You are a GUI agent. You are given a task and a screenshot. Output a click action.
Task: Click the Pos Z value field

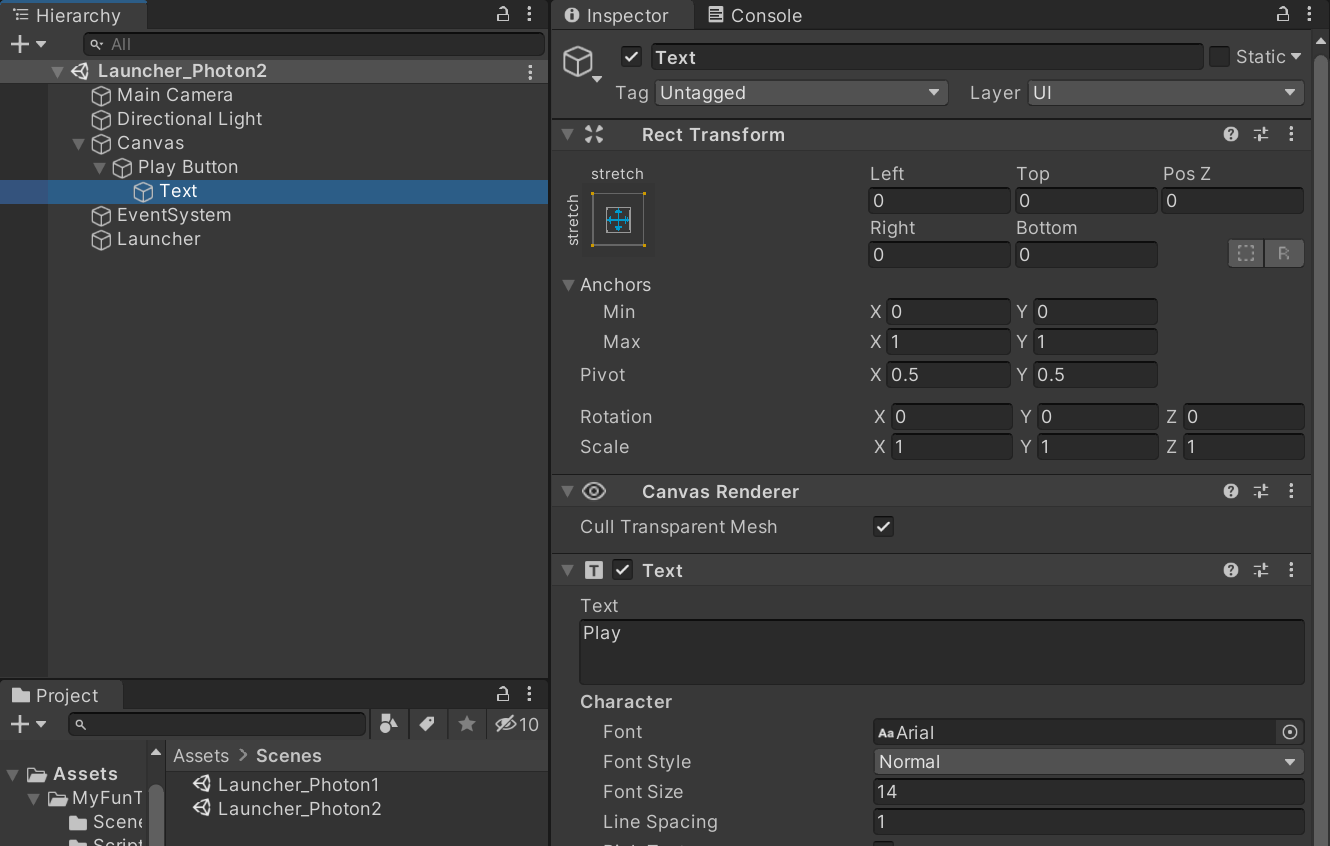[x=1233, y=200]
